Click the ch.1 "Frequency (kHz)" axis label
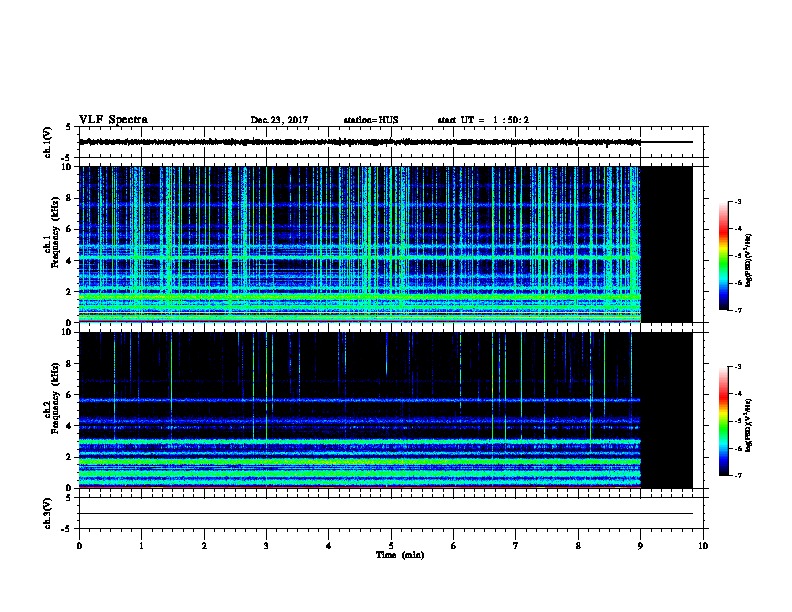Screen dimensions: 792x612 click(x=55, y=232)
